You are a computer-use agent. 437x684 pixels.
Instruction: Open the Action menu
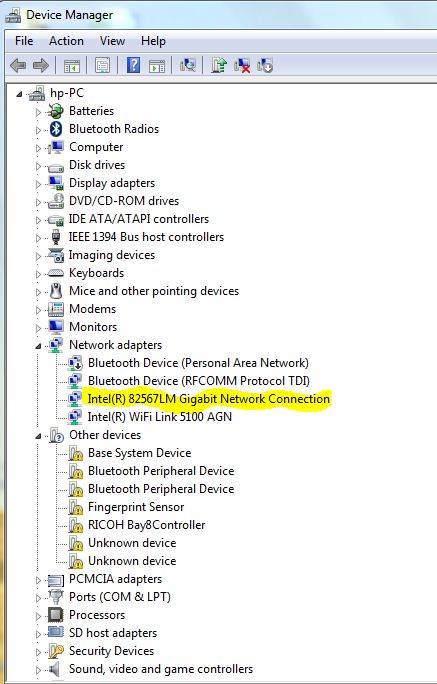pyautogui.click(x=66, y=41)
